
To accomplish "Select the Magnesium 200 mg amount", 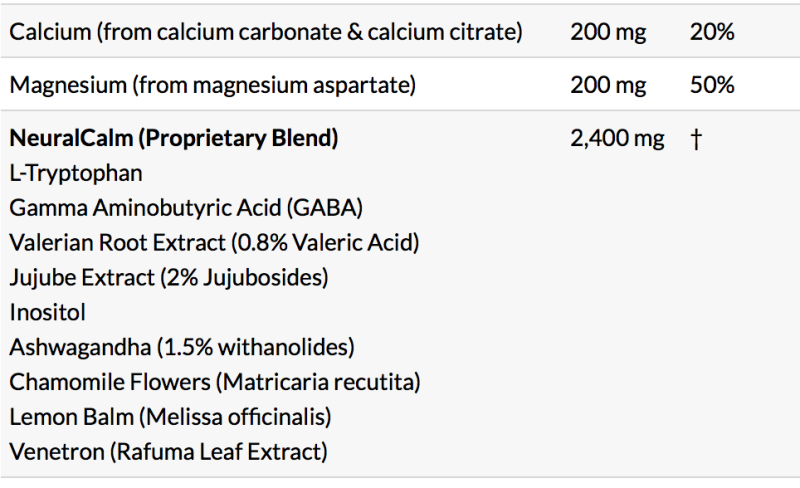I will [608, 85].
